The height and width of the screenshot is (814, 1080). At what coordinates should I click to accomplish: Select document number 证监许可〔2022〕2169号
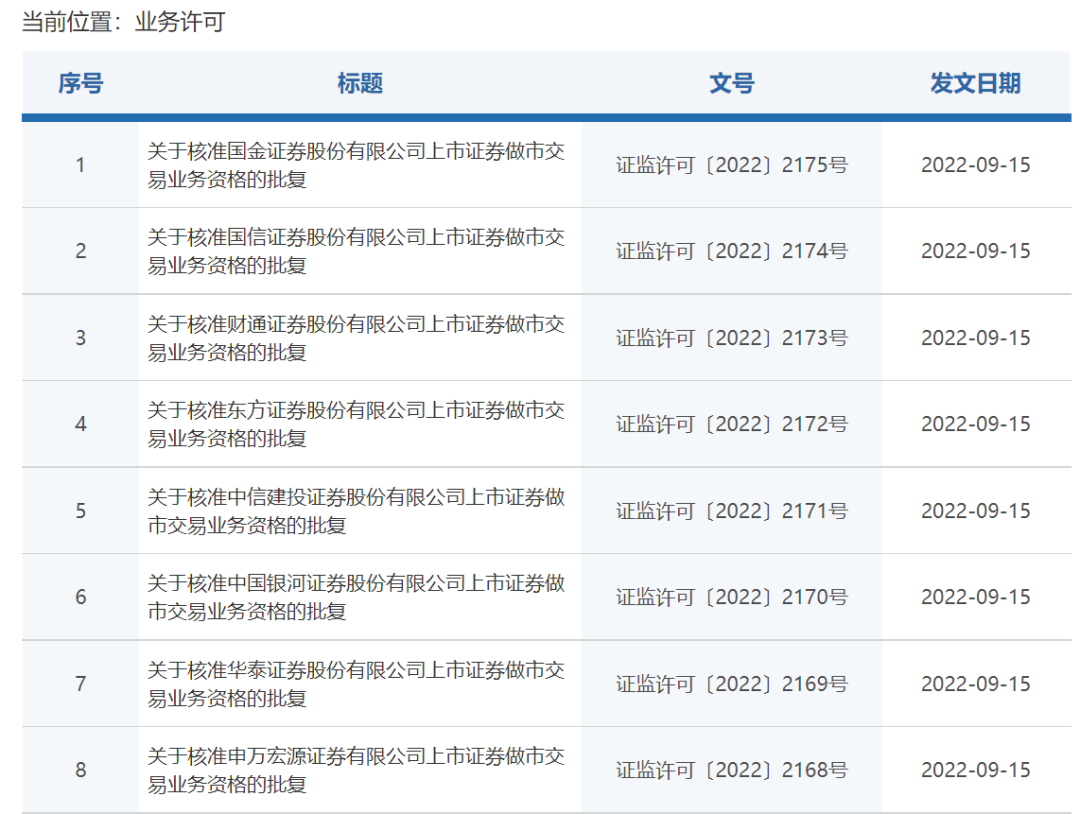point(731,684)
